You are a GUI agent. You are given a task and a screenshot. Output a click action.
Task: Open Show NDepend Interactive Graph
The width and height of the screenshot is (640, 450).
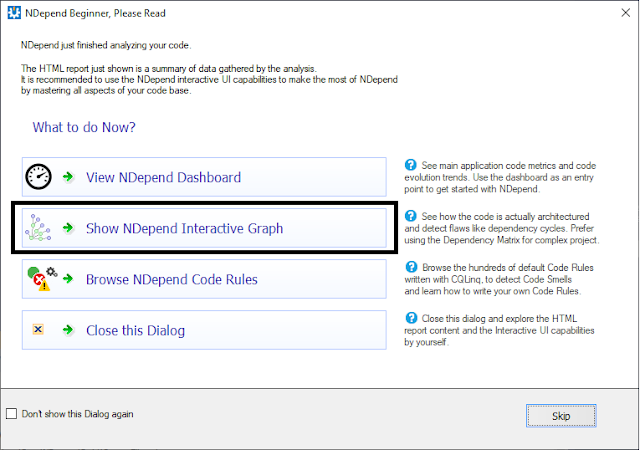204,228
